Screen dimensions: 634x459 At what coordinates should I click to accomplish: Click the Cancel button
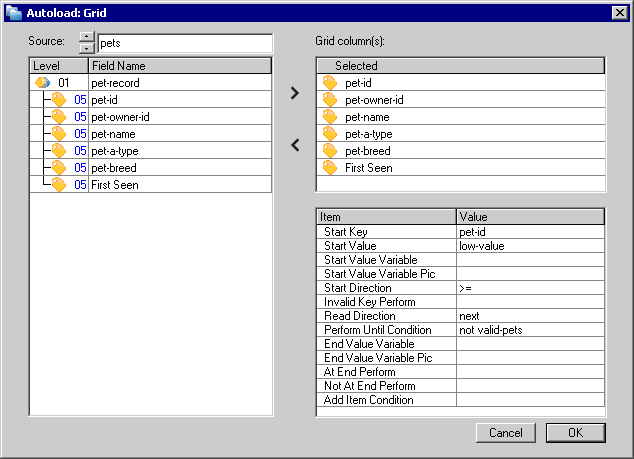506,433
